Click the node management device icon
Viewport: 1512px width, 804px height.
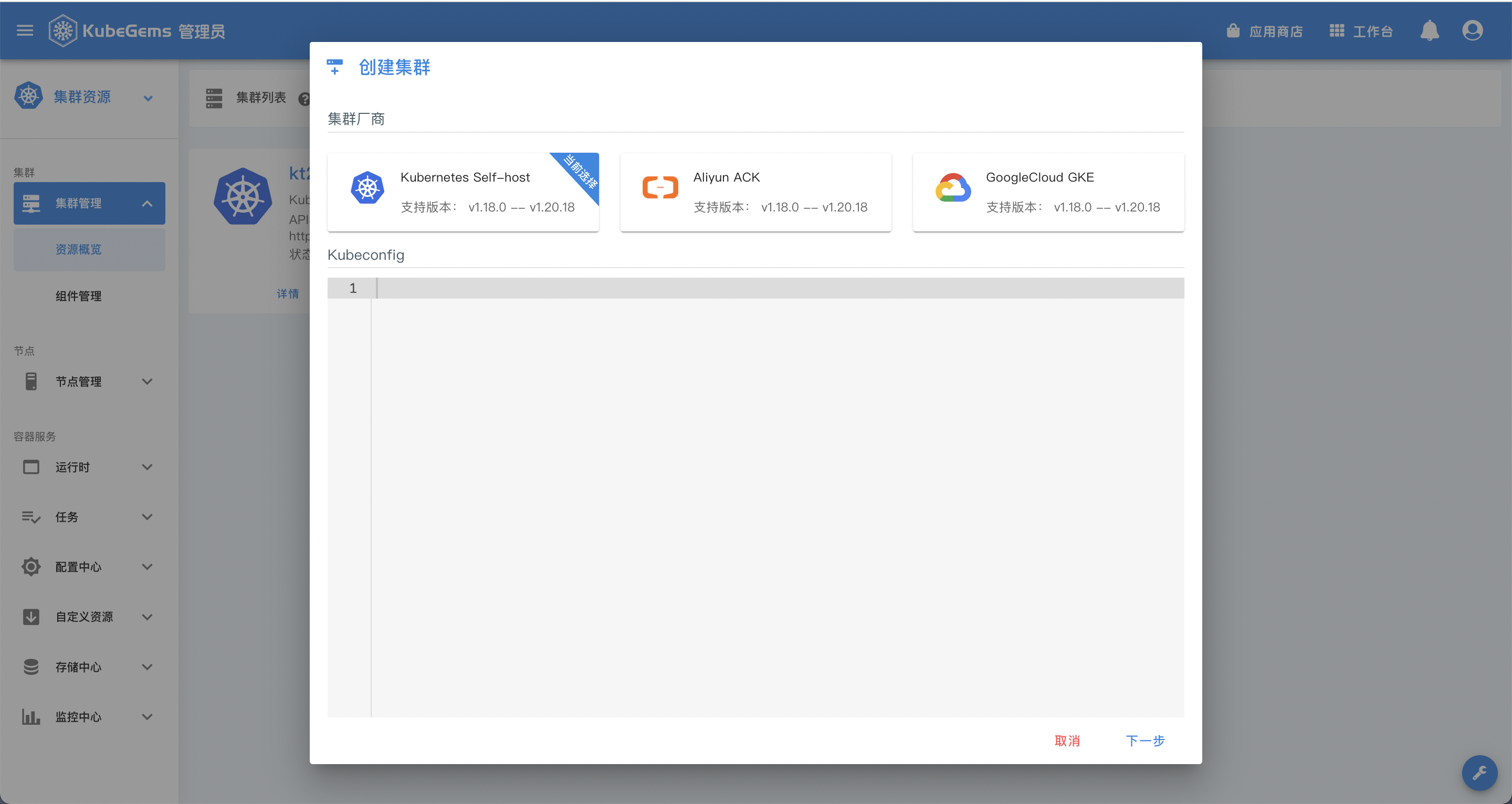[x=31, y=382]
